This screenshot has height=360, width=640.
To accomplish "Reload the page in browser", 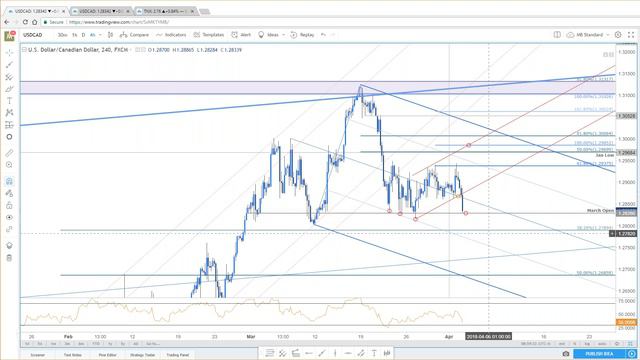I will coord(25,22).
